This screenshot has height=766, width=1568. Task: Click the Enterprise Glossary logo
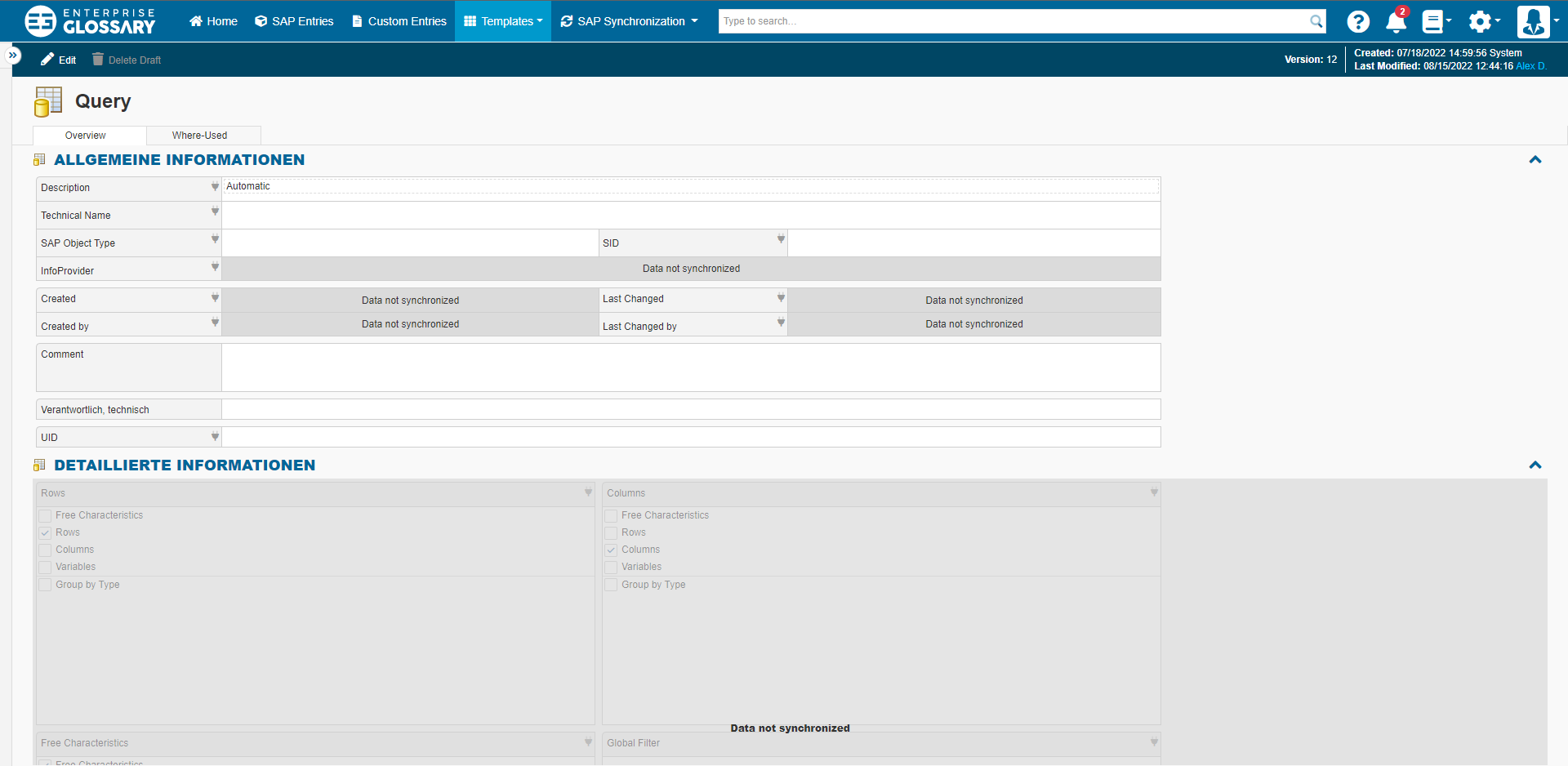[90, 21]
